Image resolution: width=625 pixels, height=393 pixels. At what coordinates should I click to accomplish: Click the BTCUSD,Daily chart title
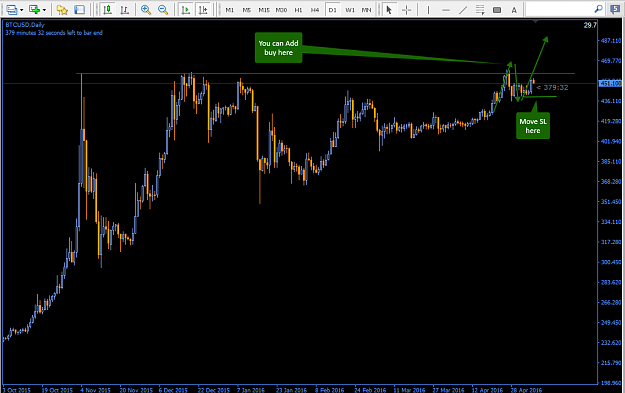coord(25,25)
